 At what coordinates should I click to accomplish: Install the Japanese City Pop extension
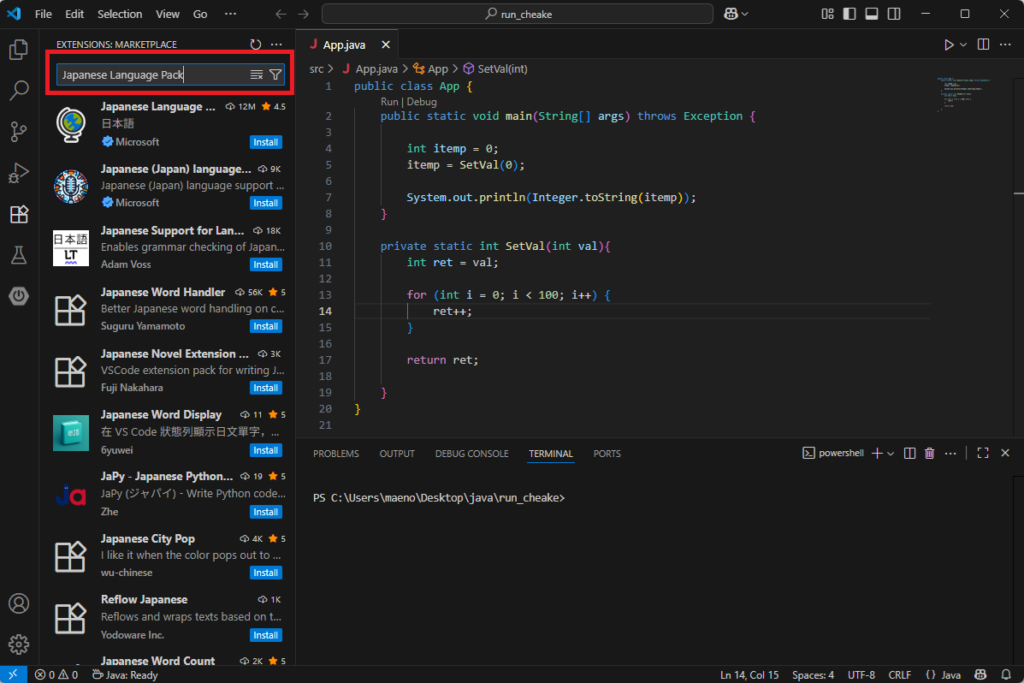266,573
